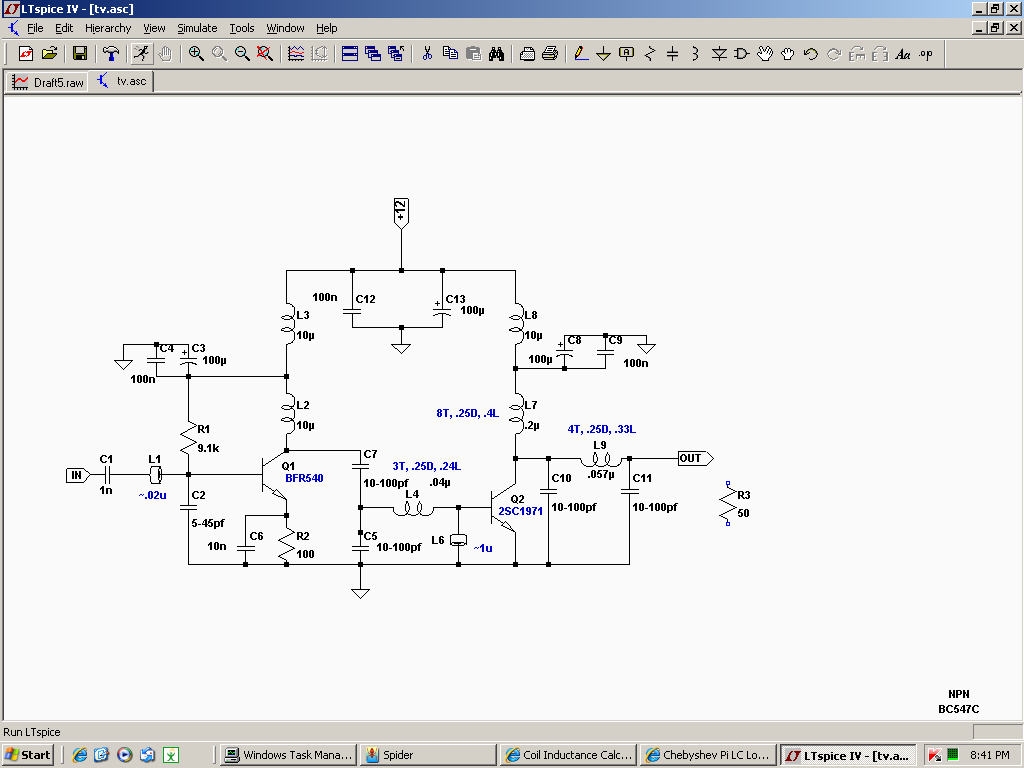Image resolution: width=1024 pixels, height=768 pixels.
Task: Open the File menu
Action: [x=35, y=28]
